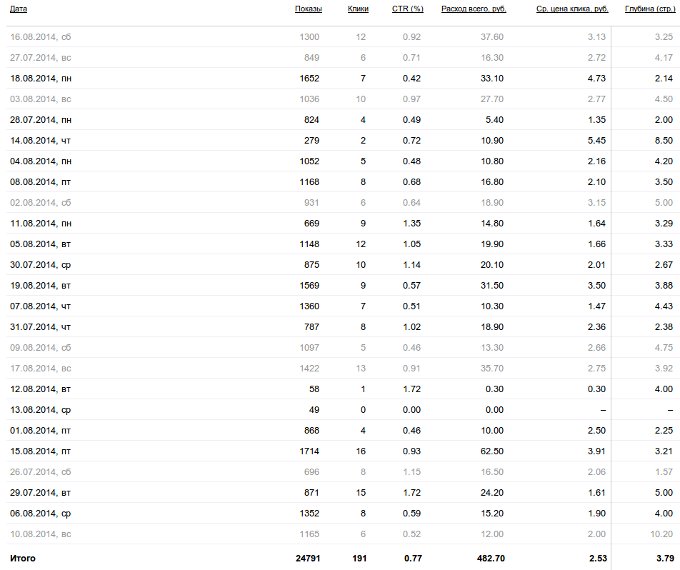The image size is (680, 570).
Task: Click depth value 10.20 for 10.08.2014
Action: click(661, 534)
